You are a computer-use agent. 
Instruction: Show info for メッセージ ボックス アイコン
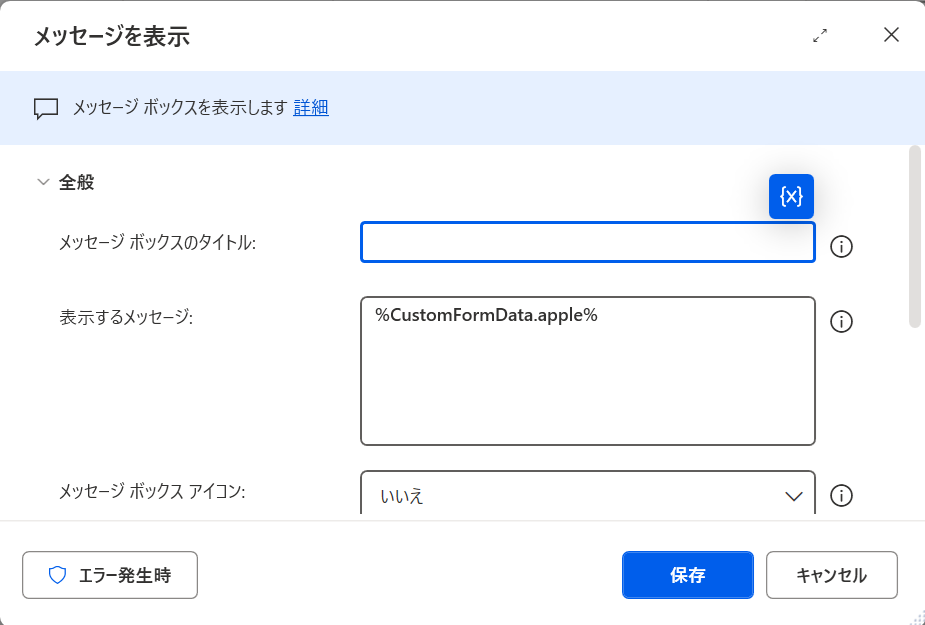[842, 495]
